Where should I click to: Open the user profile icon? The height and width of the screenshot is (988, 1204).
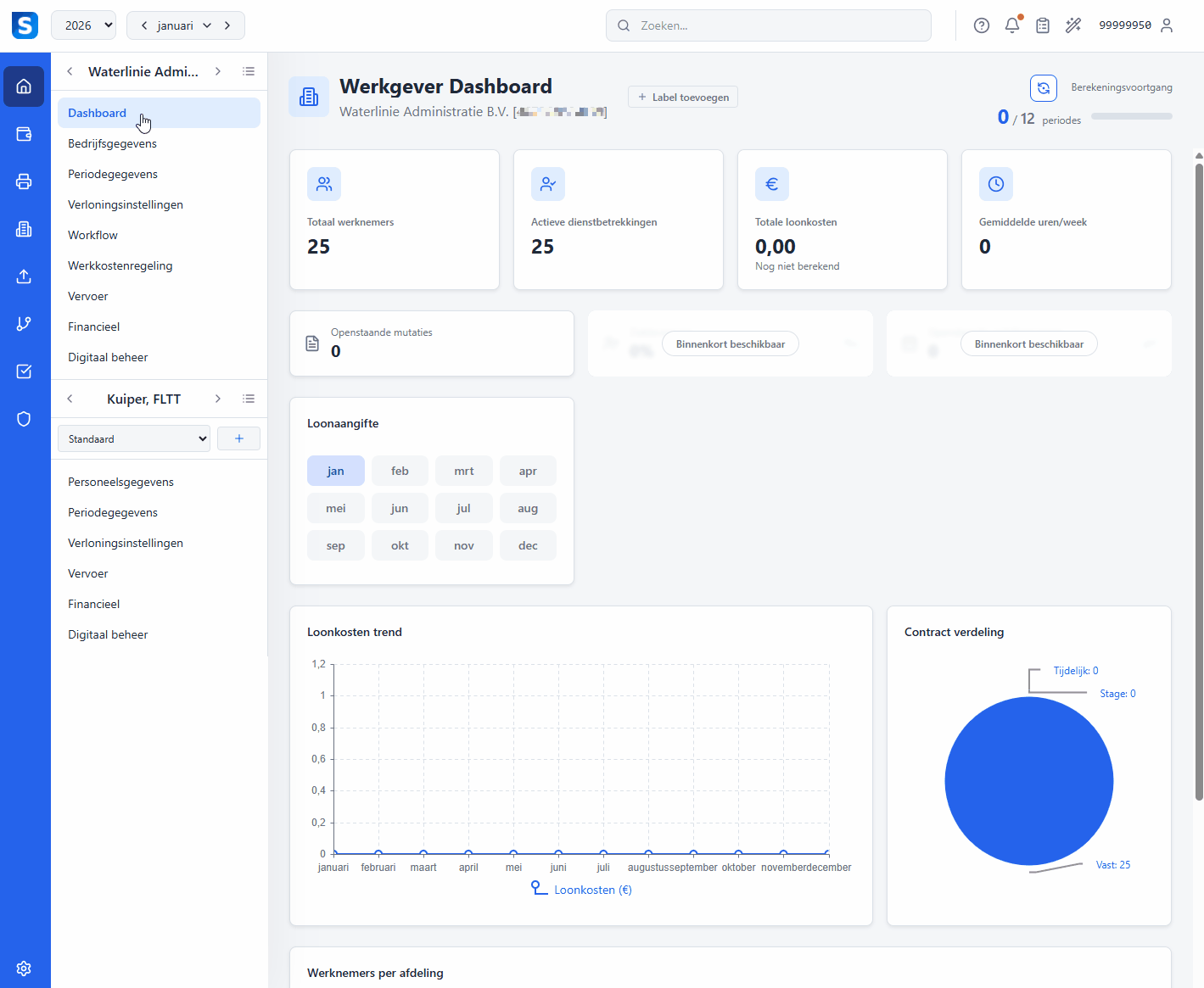pos(1167,25)
